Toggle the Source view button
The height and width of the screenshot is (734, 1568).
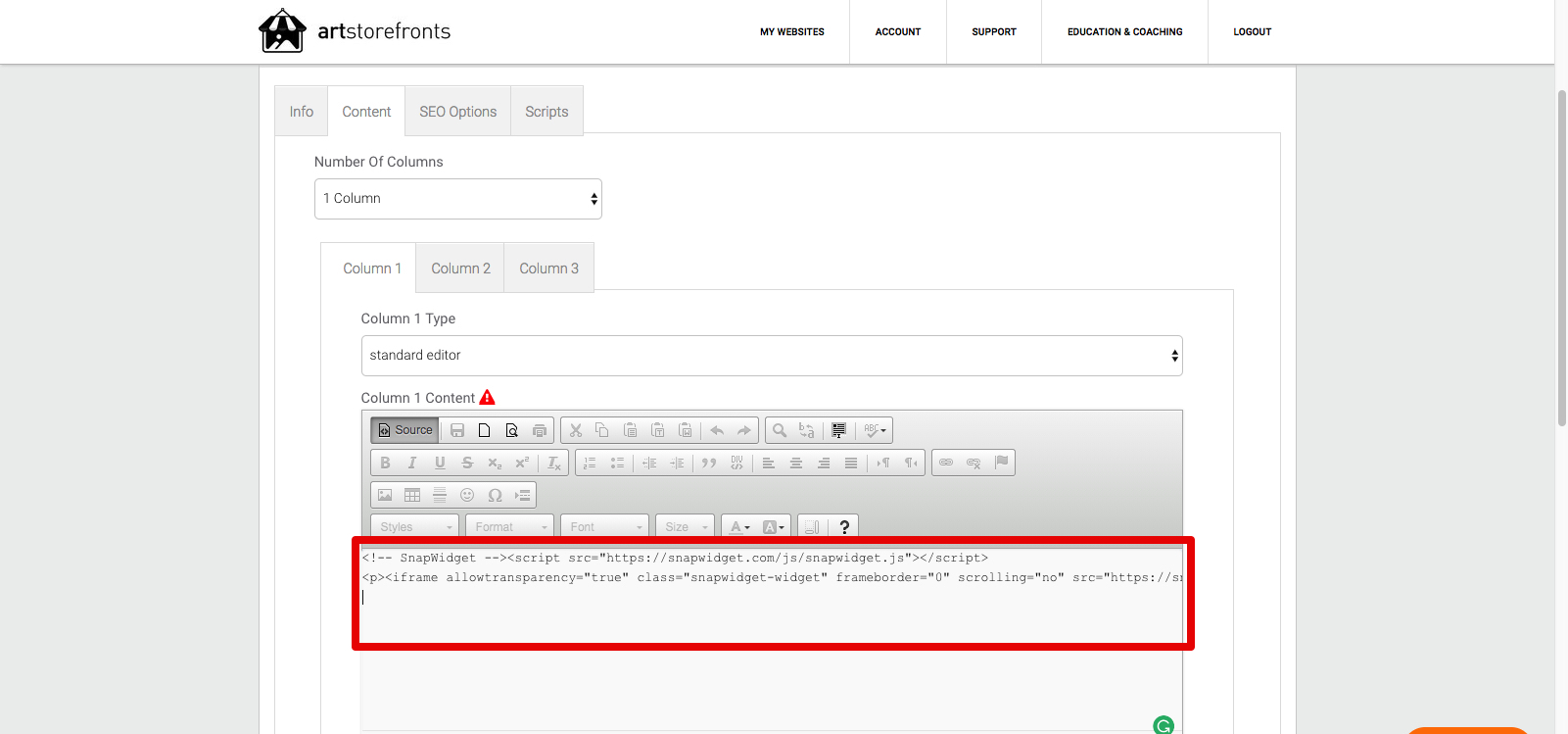(404, 430)
